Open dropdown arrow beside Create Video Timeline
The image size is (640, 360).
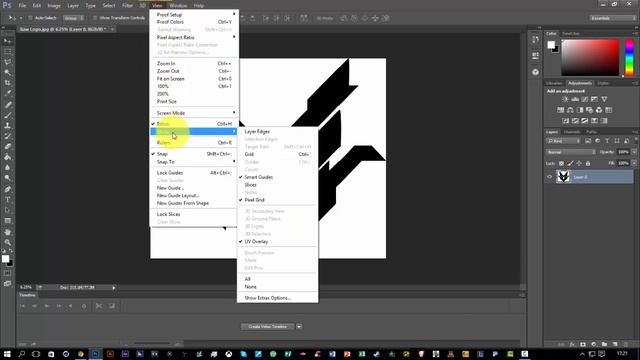[x=299, y=327]
